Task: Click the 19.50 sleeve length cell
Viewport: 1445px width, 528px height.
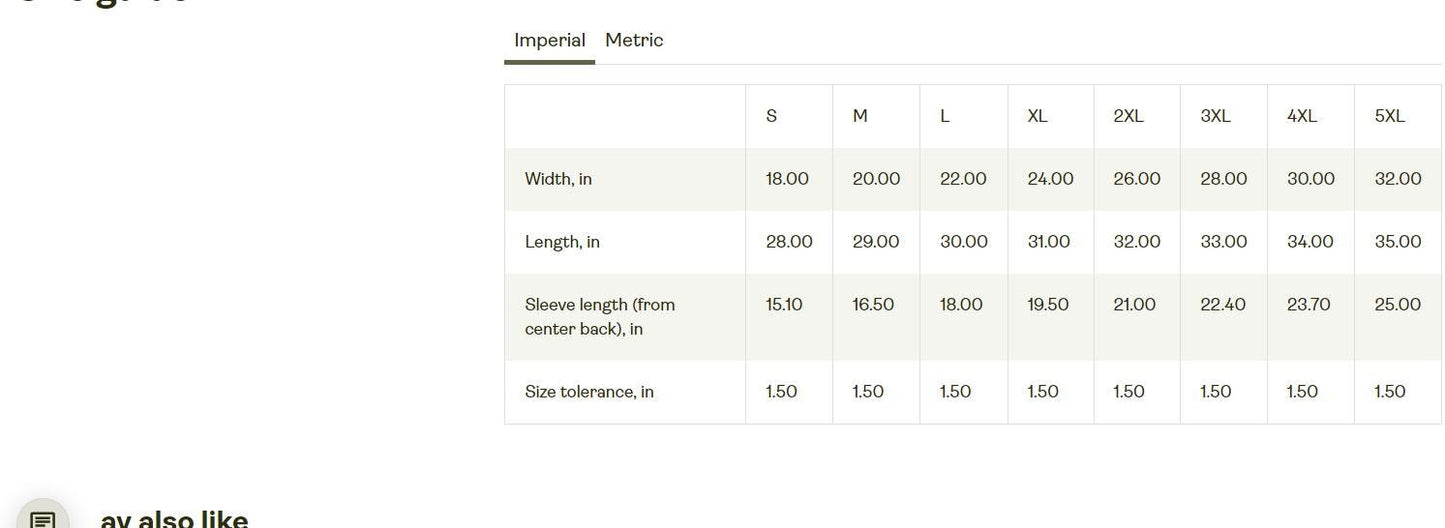Action: [1048, 305]
